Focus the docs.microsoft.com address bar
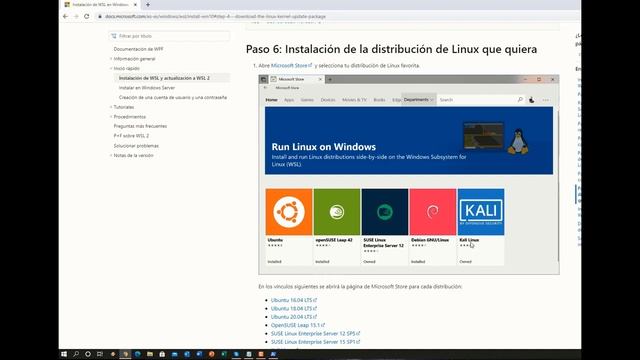The height and width of the screenshot is (360, 640). click(x=216, y=16)
